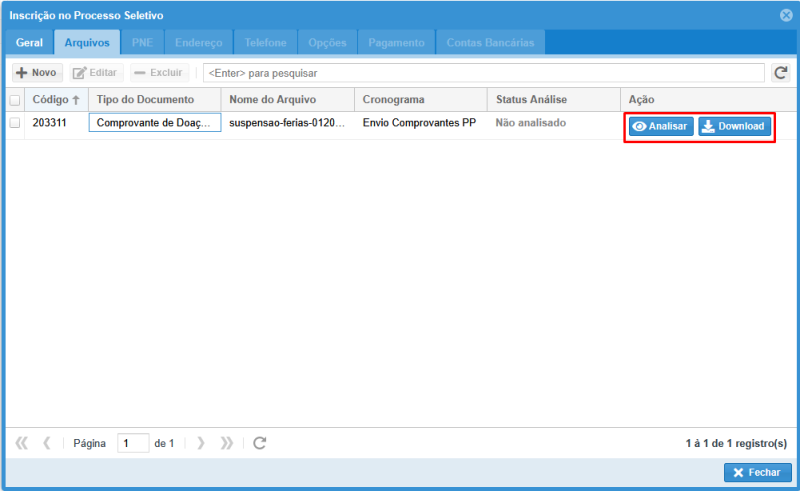Viewport: 800px width, 491px height.
Task: Click the Novo button
Action: click(x=36, y=73)
